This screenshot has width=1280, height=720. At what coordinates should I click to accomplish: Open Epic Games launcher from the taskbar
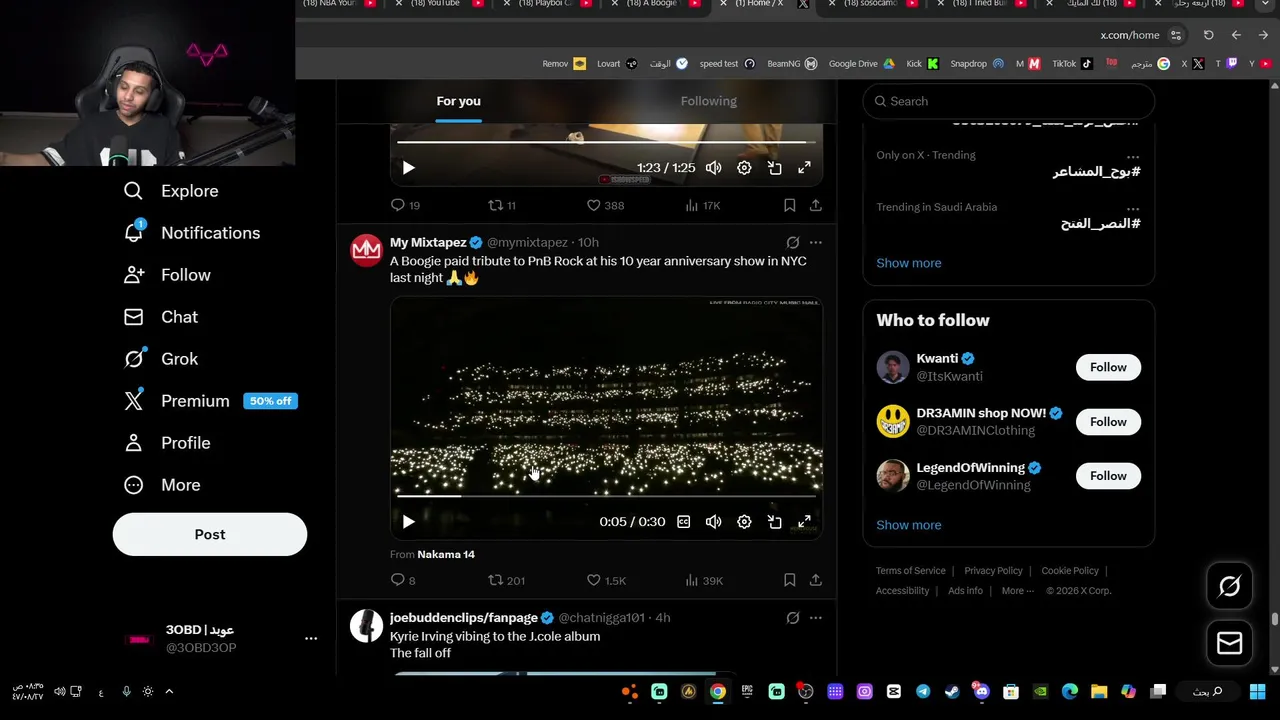(747, 691)
